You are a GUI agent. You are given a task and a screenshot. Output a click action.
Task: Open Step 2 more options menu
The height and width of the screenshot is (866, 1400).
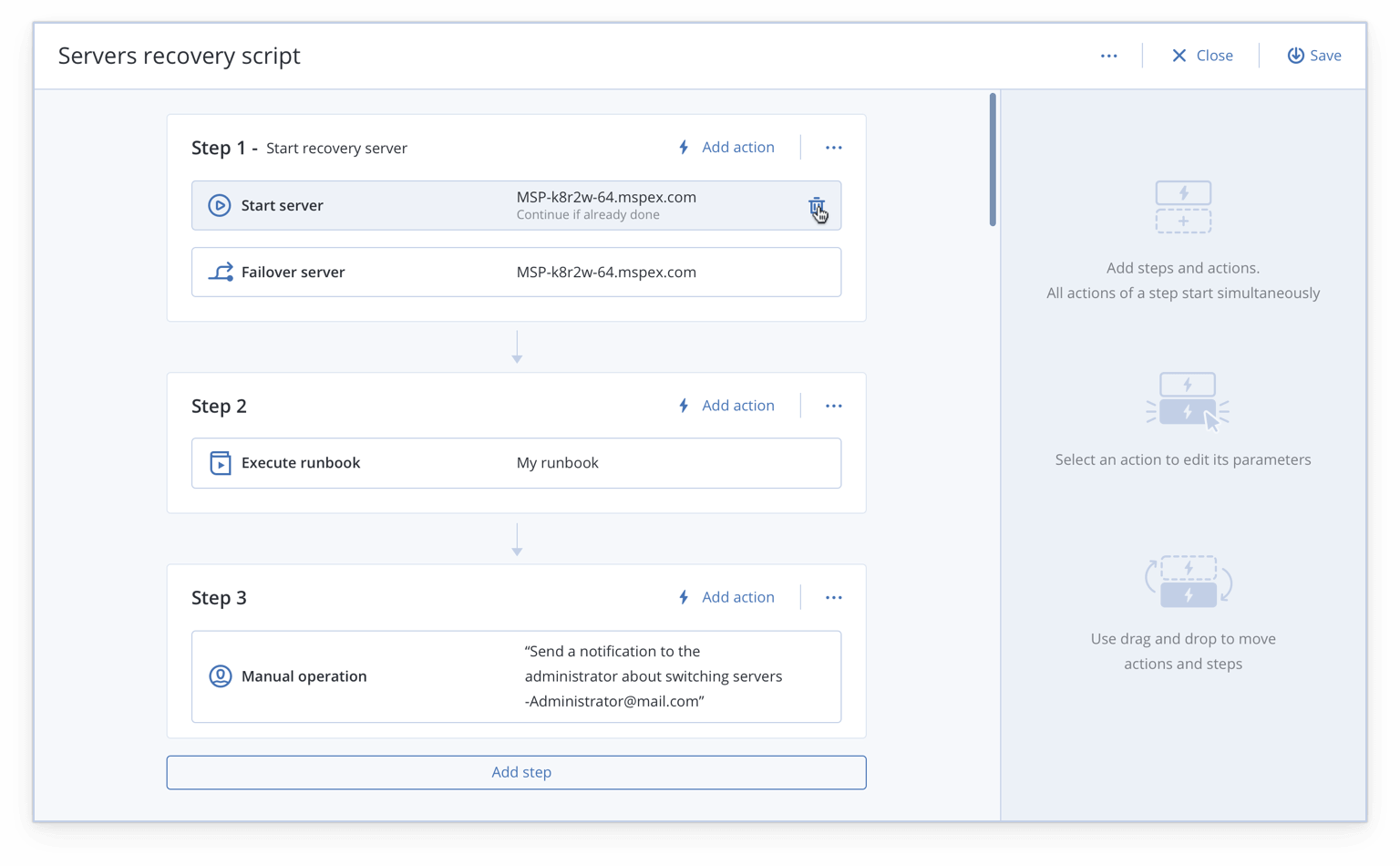833,406
